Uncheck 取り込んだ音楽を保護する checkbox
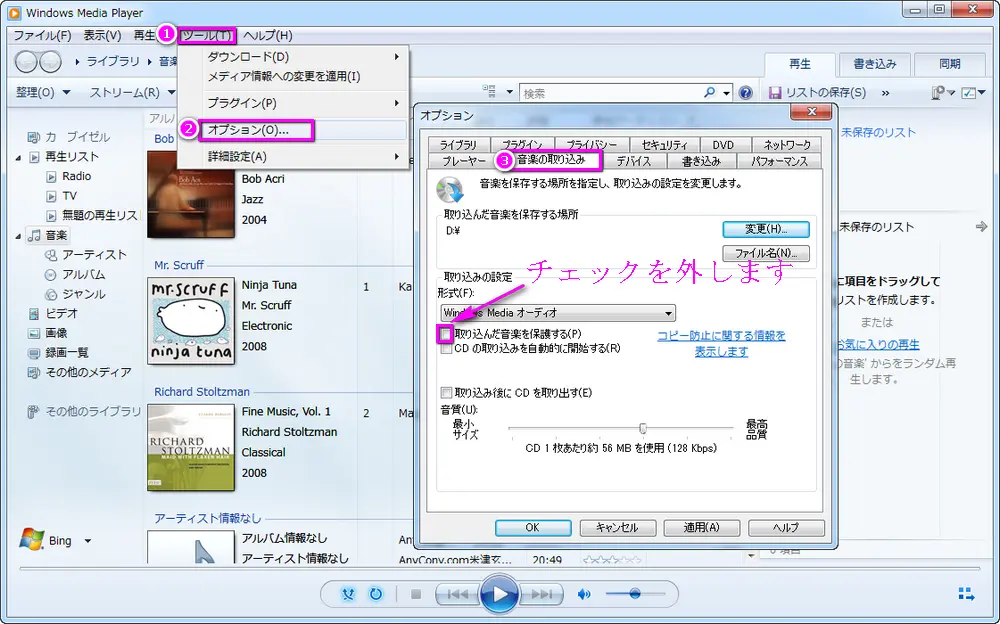Viewport: 1000px width, 624px height. pyautogui.click(x=446, y=334)
